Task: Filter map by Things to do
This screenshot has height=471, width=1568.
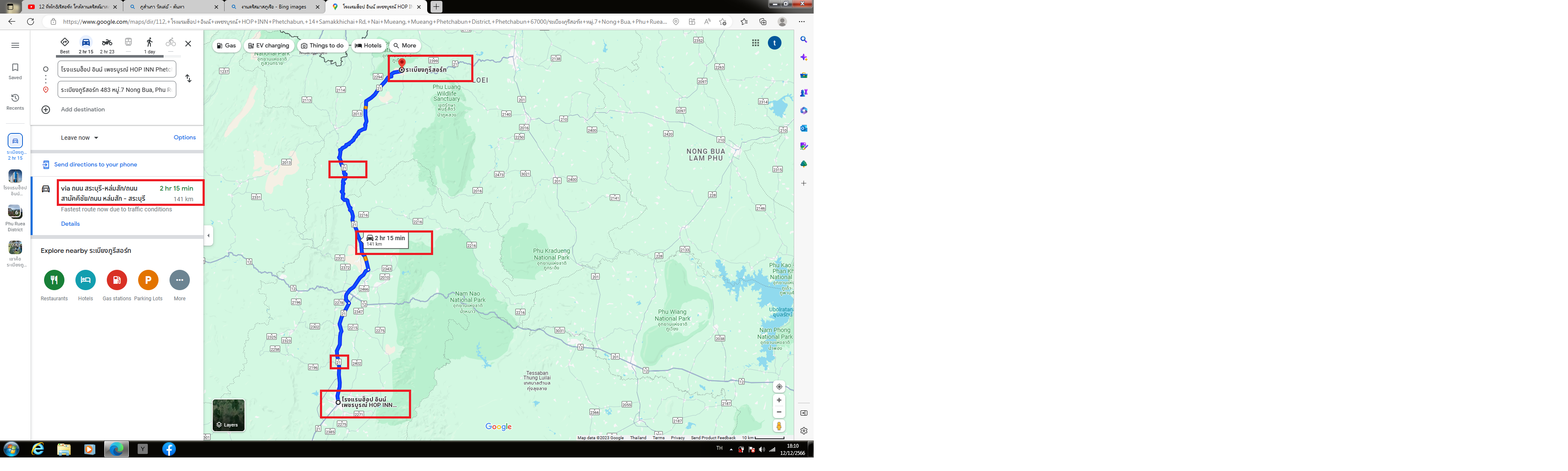Action: pyautogui.click(x=322, y=46)
